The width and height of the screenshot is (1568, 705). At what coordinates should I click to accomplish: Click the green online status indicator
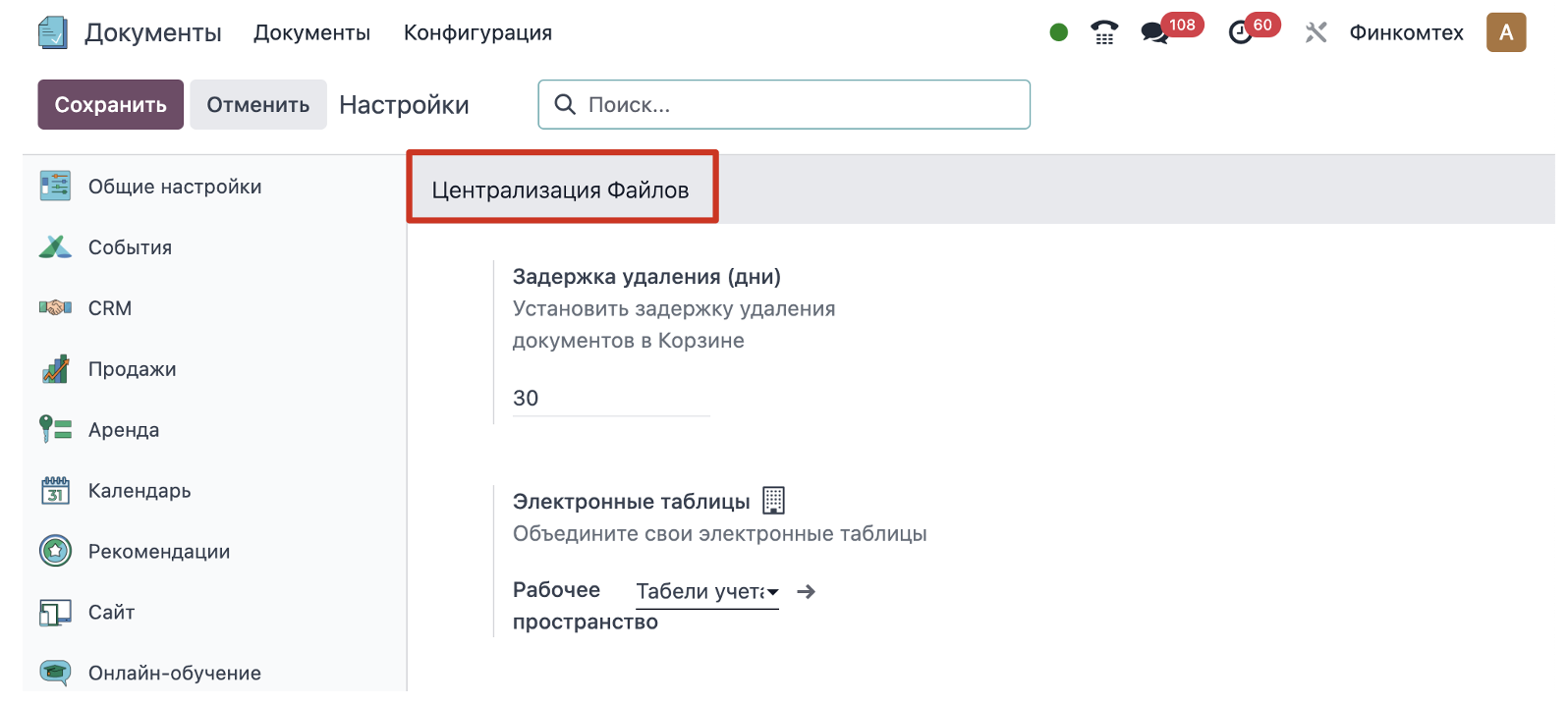point(1058,32)
